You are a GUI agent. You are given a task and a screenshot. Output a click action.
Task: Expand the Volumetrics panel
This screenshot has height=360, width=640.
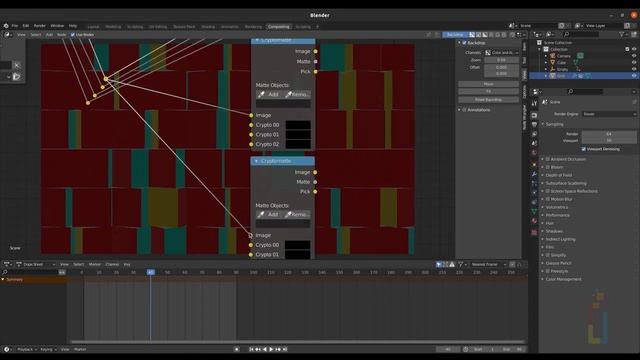click(x=557, y=207)
